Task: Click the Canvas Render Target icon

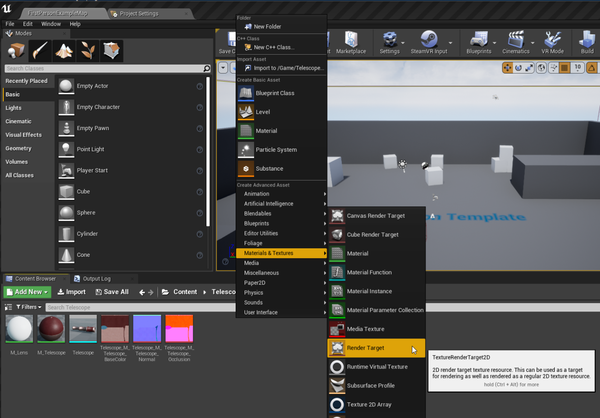Action: tap(337, 216)
